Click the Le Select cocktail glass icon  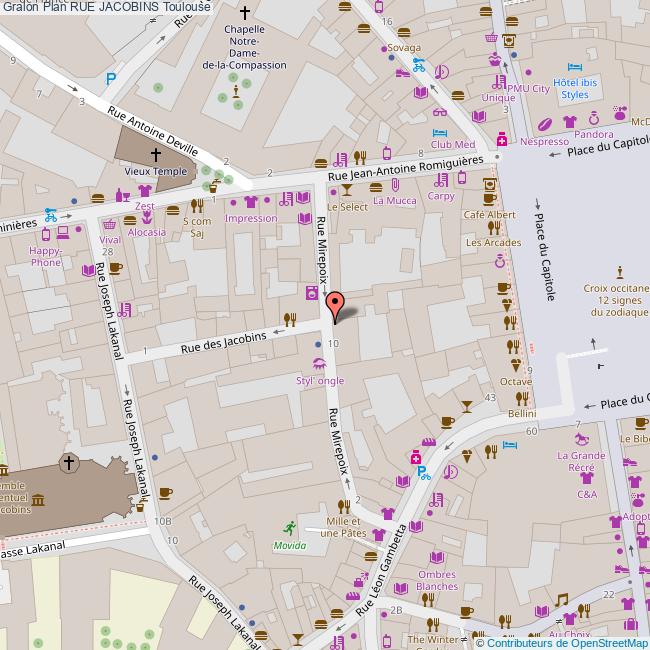click(347, 189)
